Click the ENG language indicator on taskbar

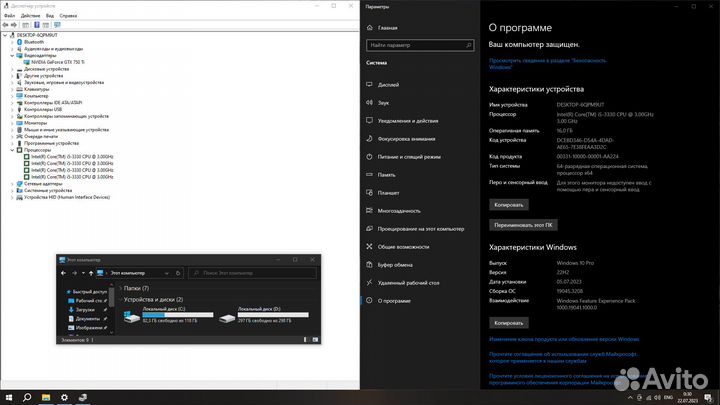pyautogui.click(x=668, y=398)
